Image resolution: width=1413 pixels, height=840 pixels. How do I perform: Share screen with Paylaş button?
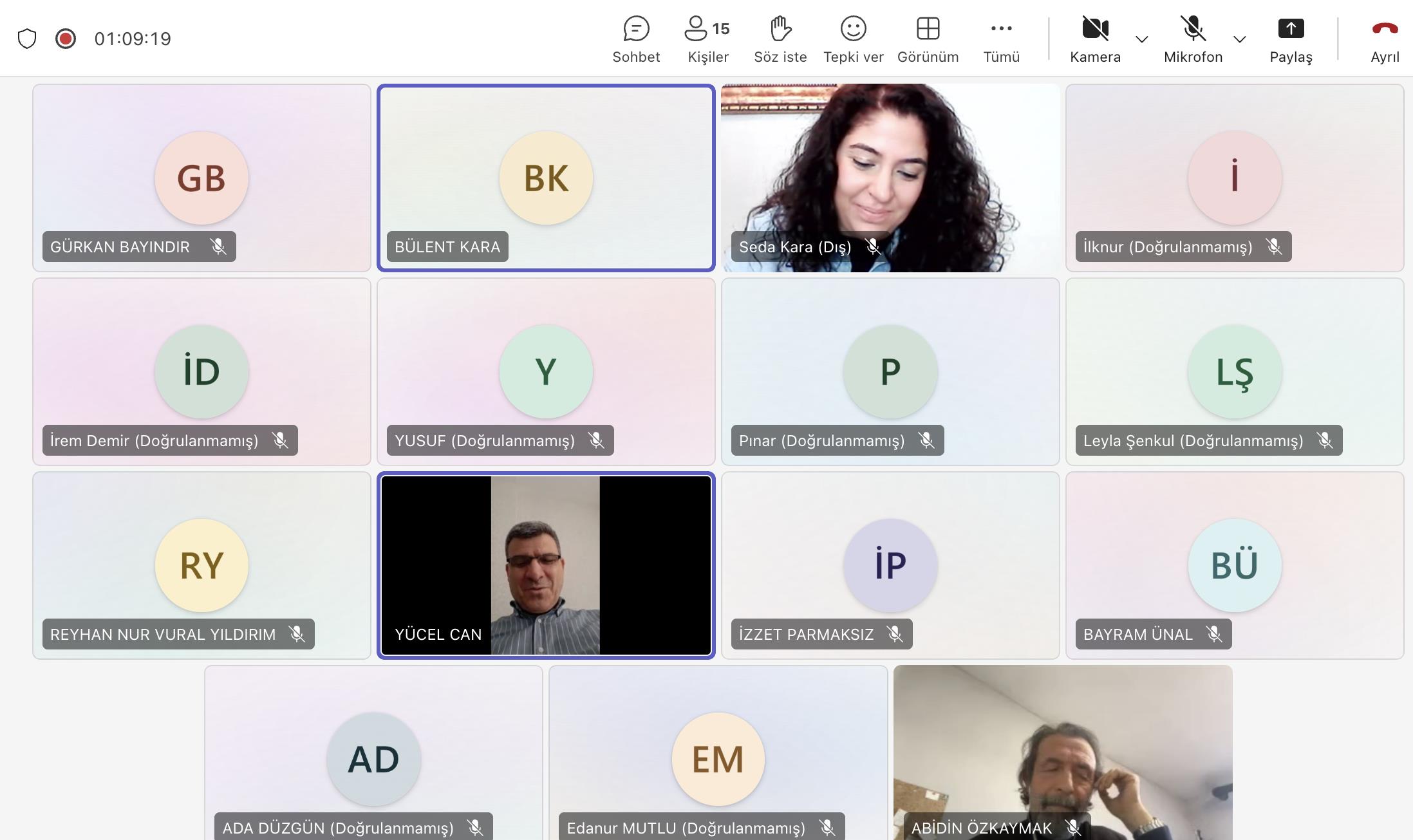click(1291, 39)
